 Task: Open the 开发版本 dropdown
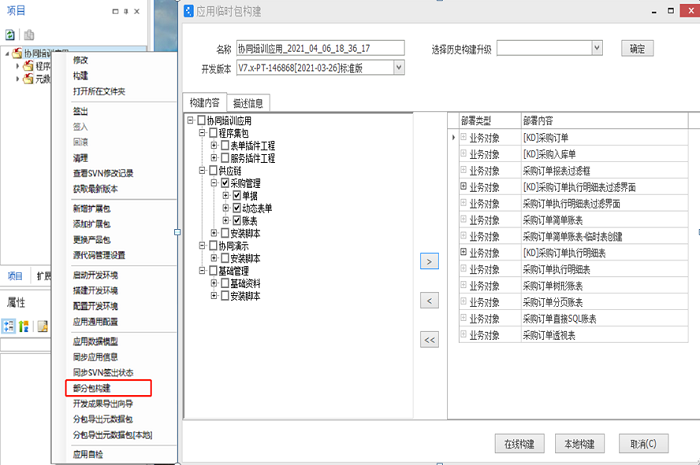click(x=399, y=67)
